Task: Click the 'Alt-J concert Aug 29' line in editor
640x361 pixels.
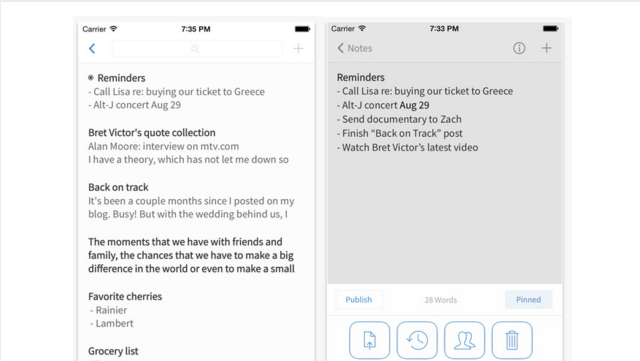Action: click(x=383, y=105)
